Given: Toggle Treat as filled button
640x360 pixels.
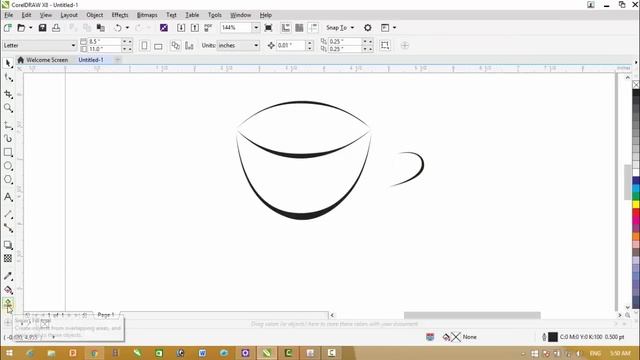Looking at the screenshot, I should [x=385, y=45].
